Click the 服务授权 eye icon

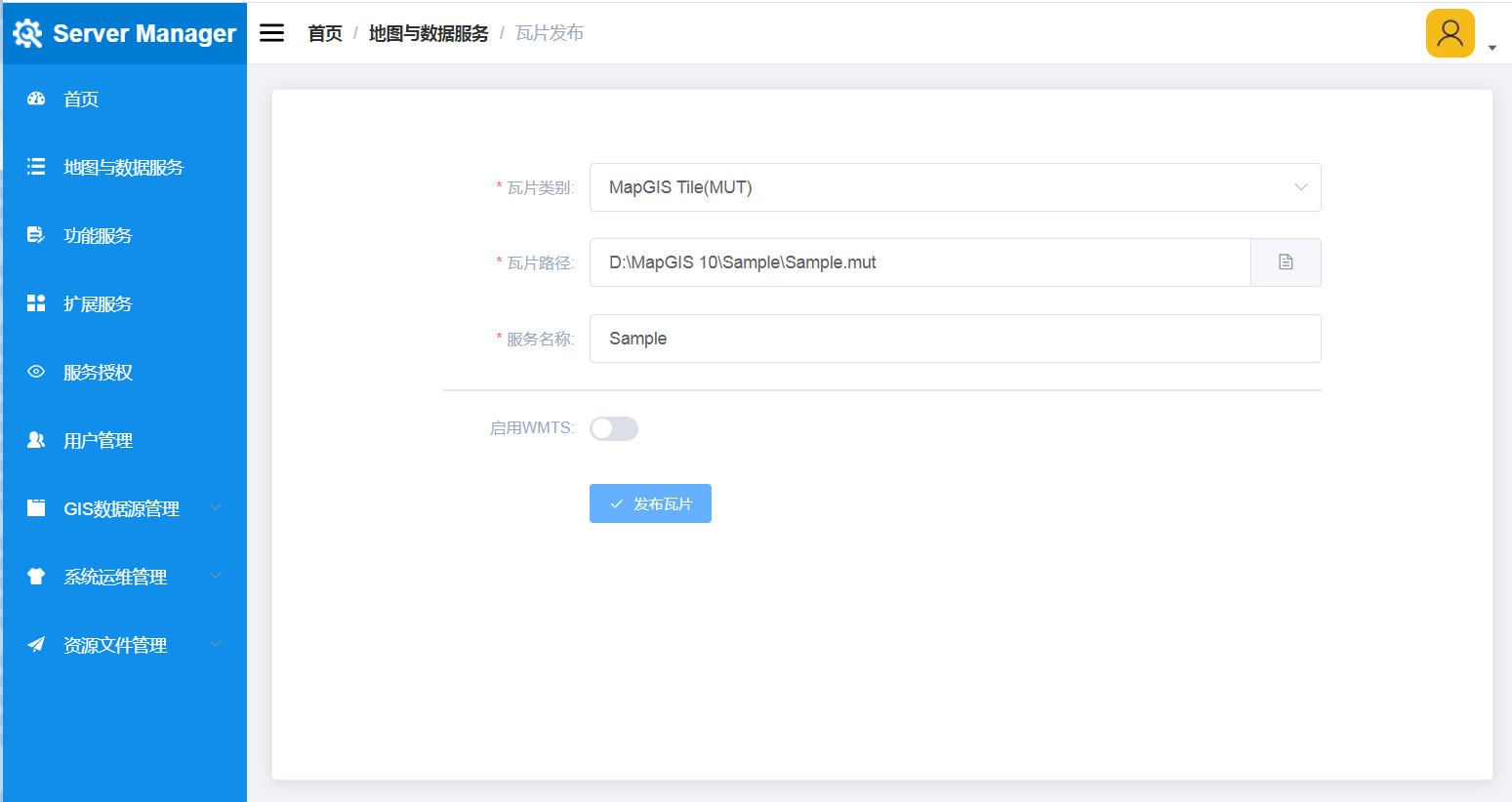(36, 372)
